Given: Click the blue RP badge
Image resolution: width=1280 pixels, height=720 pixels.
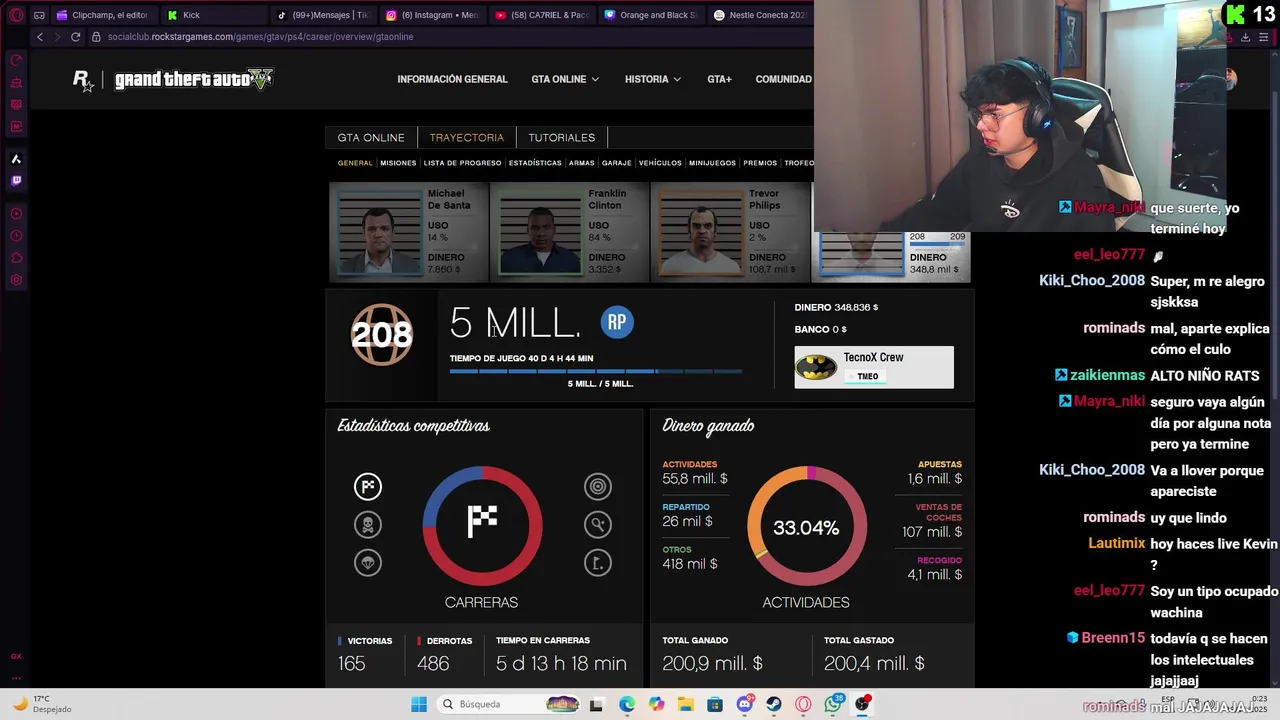Looking at the screenshot, I should 617,322.
